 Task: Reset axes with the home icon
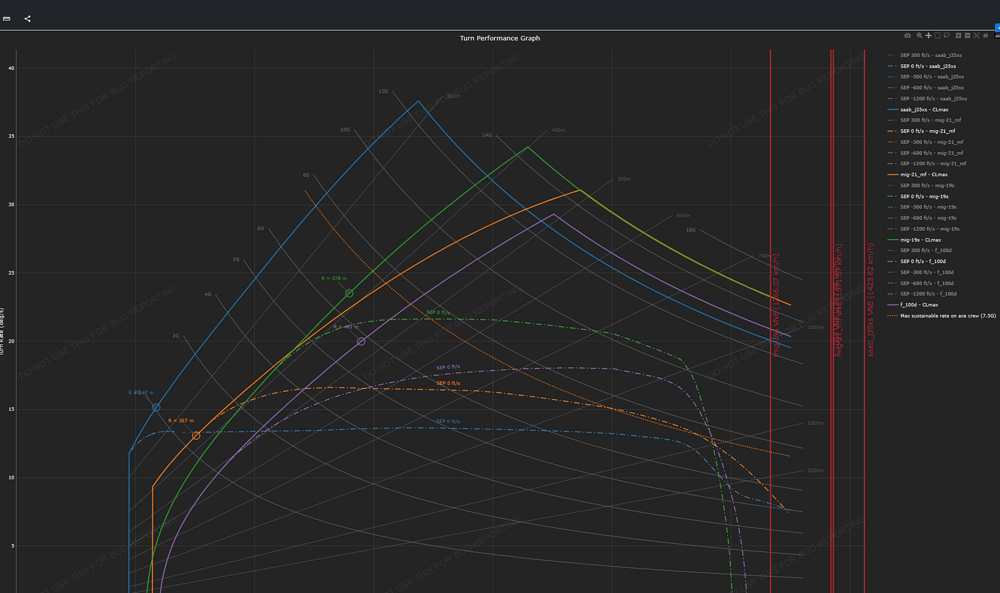(985, 36)
